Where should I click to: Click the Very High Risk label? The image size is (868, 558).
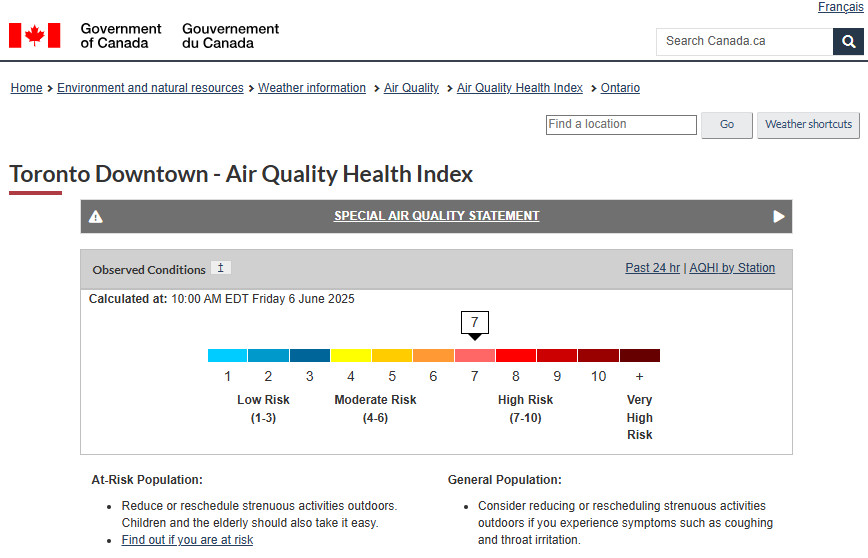639,417
